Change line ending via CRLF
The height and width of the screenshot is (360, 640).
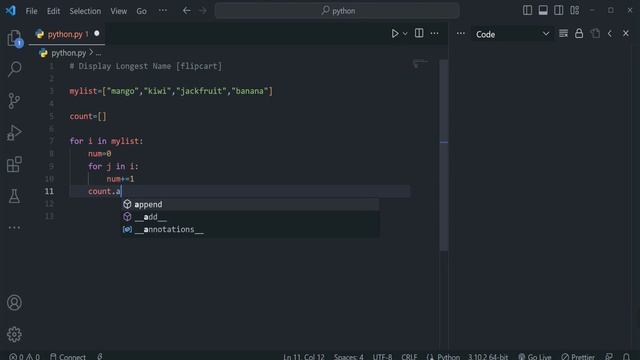tap(409, 356)
